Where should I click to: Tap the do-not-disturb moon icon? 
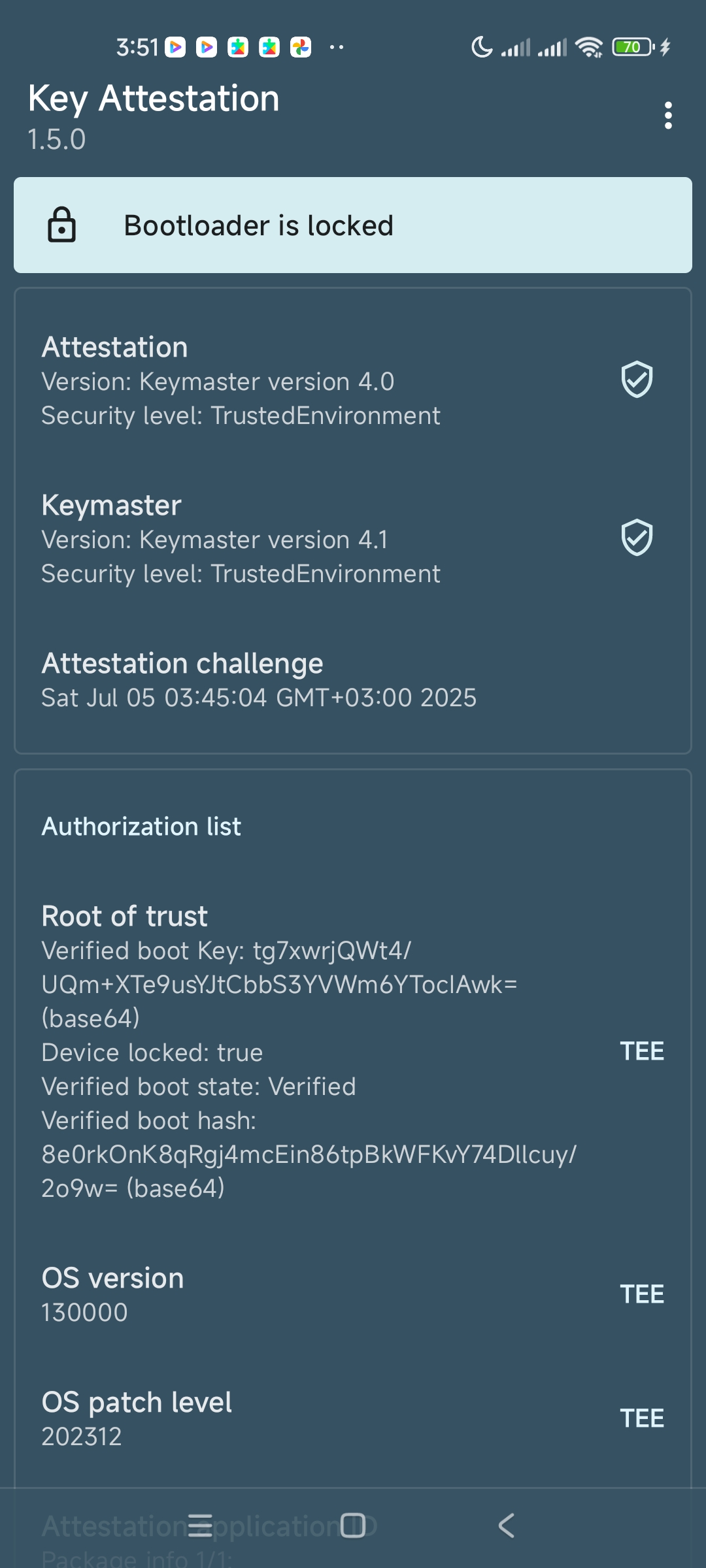point(482,47)
